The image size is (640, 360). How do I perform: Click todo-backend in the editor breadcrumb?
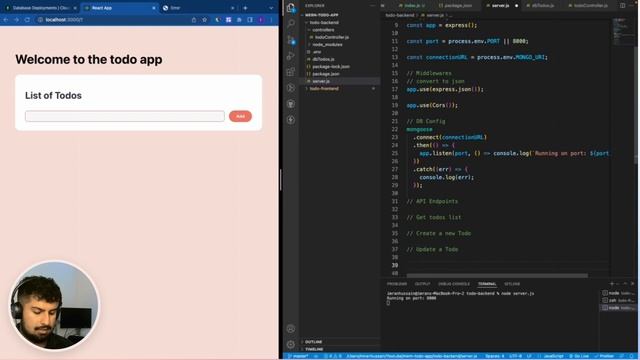400,15
